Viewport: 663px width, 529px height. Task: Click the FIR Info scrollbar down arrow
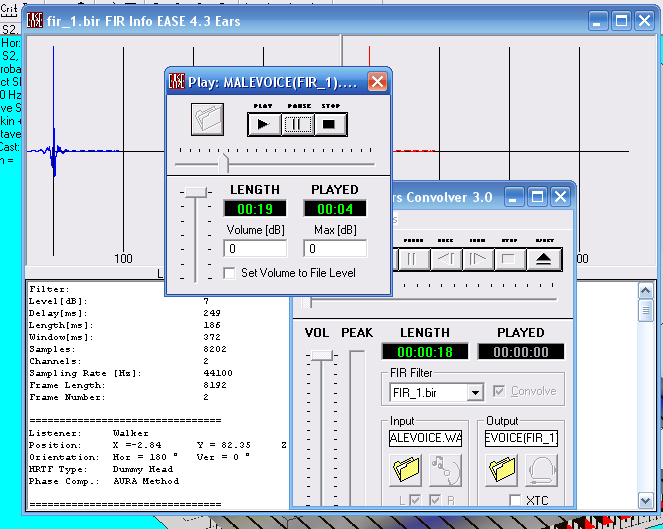coord(645,501)
